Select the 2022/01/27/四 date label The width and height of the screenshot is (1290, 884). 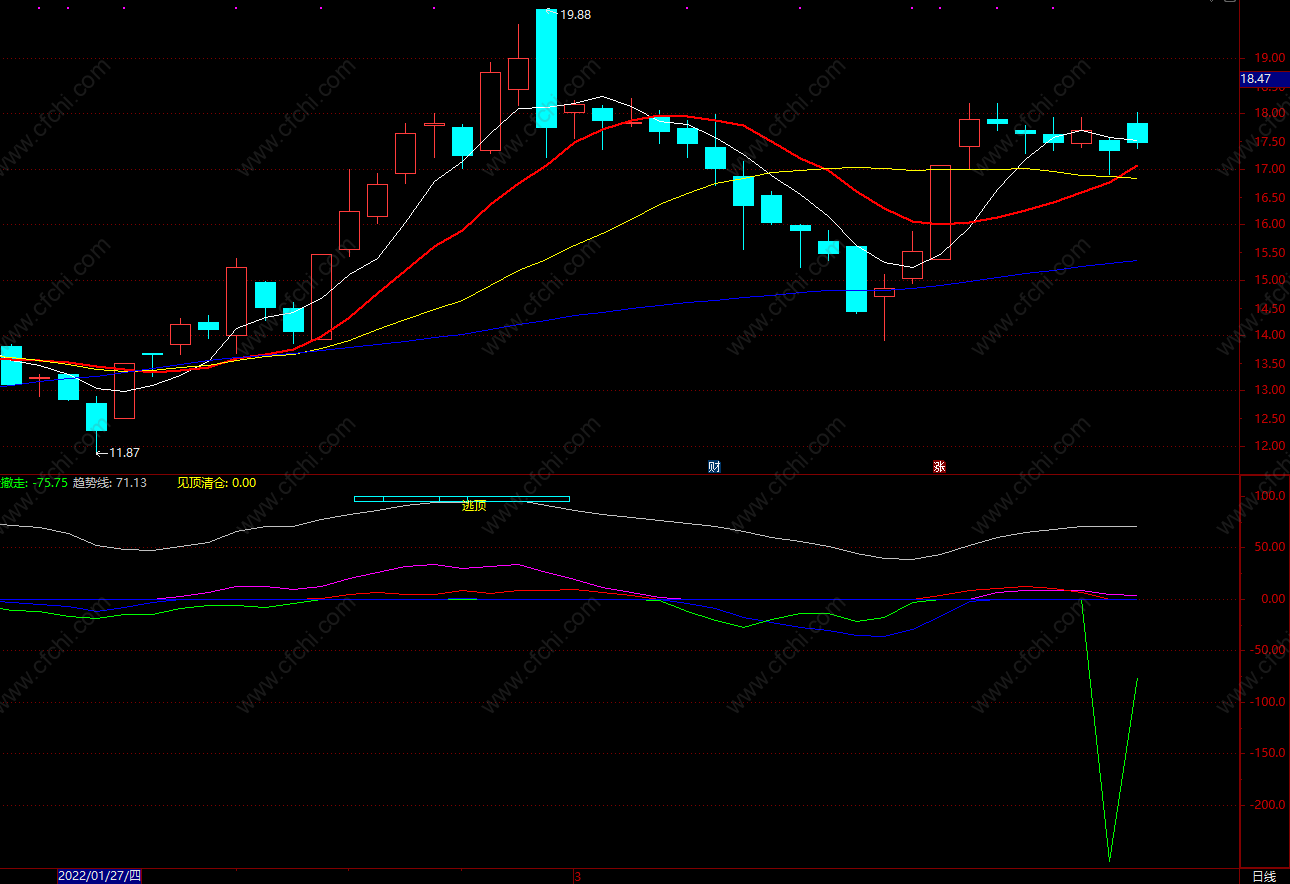point(99,876)
